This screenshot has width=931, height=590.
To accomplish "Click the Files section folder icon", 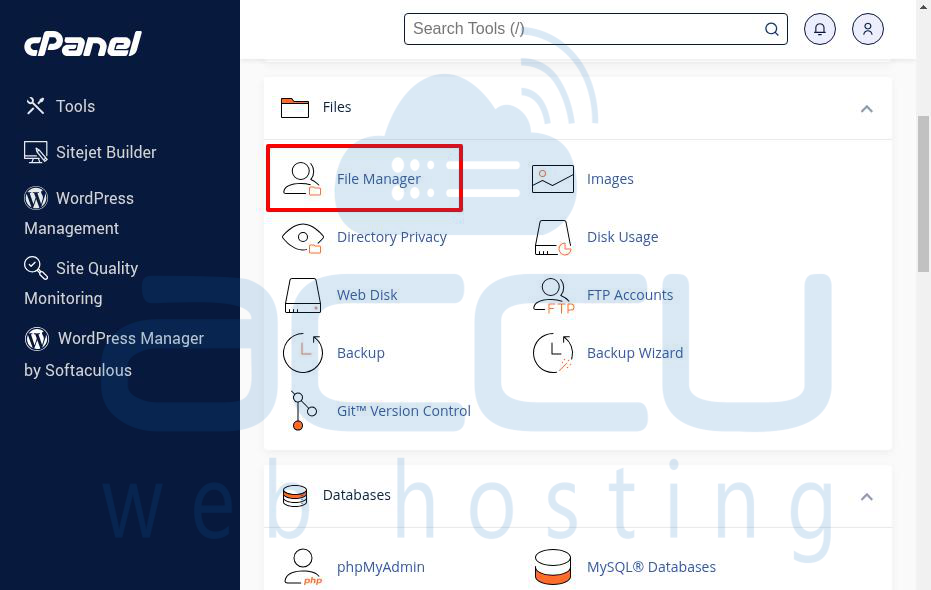I will pyautogui.click(x=295, y=107).
